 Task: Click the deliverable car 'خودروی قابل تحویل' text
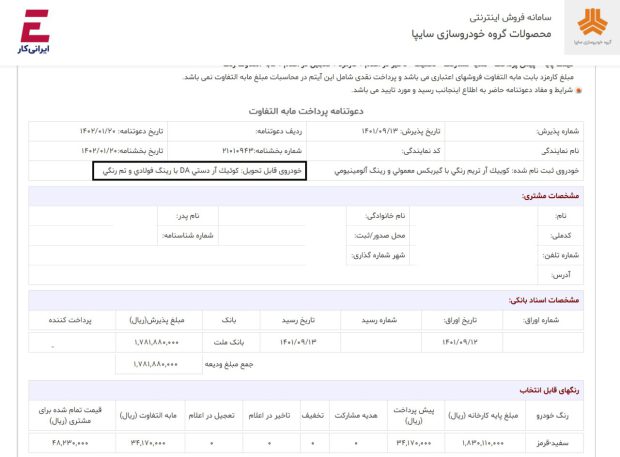coord(202,171)
